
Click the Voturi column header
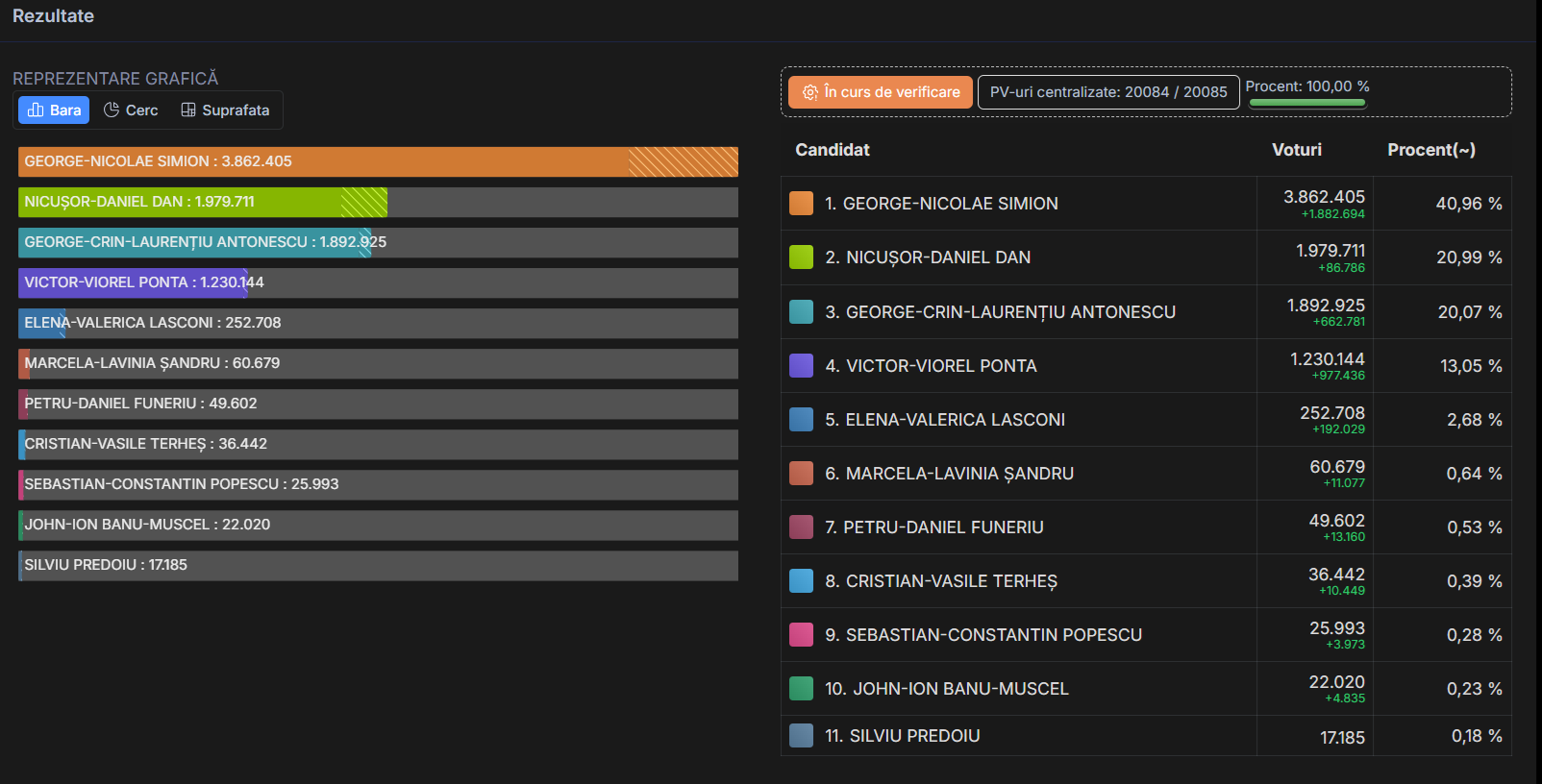point(1296,150)
